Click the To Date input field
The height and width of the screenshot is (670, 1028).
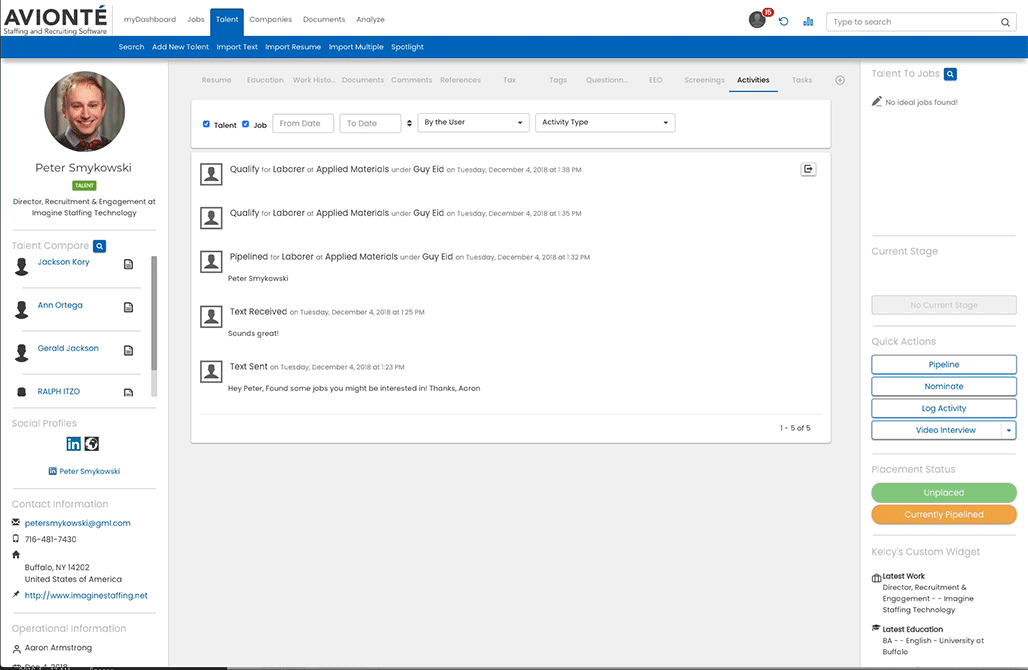pos(370,123)
